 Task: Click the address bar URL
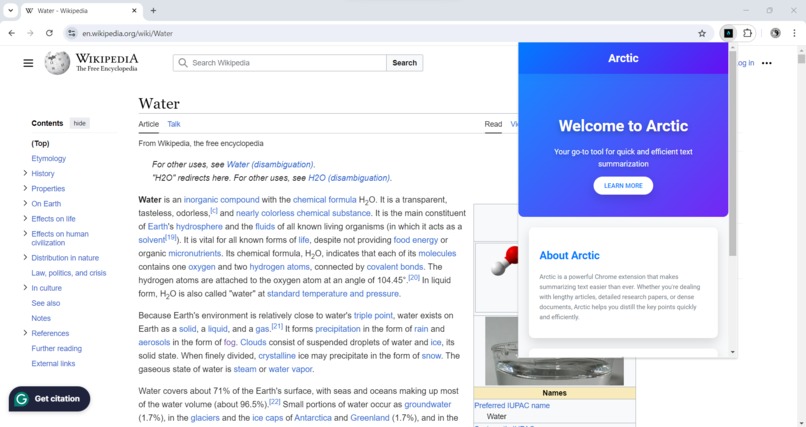tap(127, 33)
